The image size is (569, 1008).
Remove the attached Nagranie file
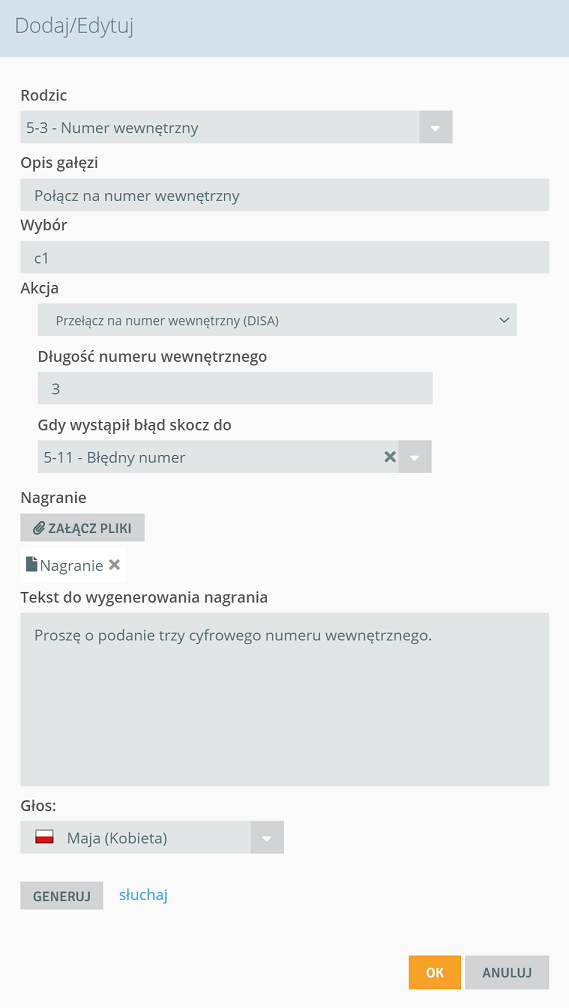114,564
